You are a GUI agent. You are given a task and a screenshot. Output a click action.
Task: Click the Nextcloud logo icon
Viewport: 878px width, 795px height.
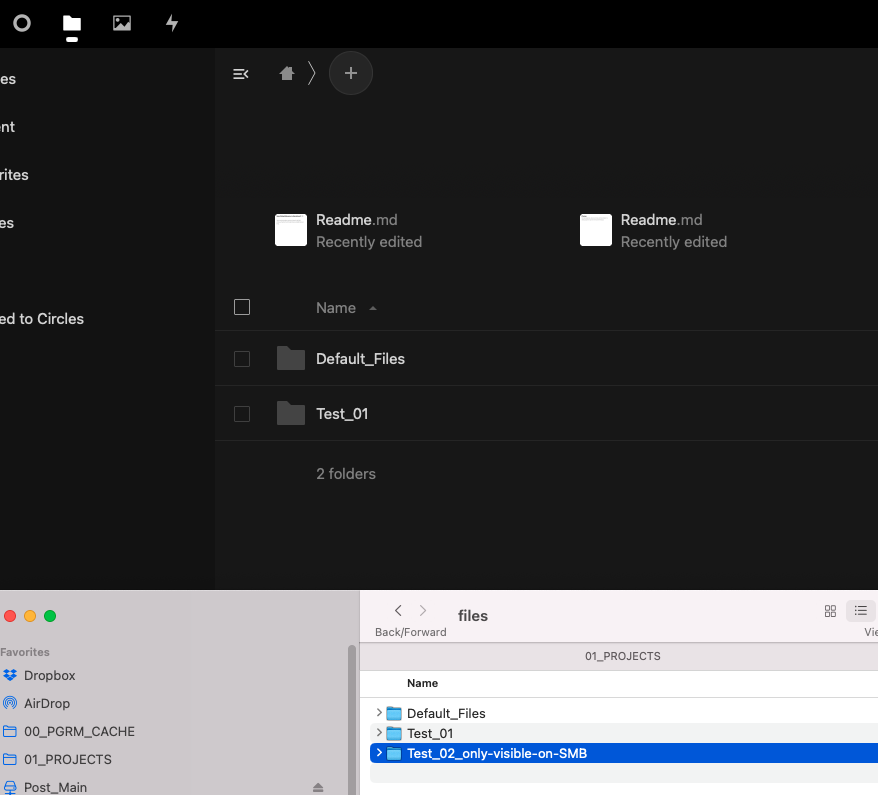[x=21, y=23]
